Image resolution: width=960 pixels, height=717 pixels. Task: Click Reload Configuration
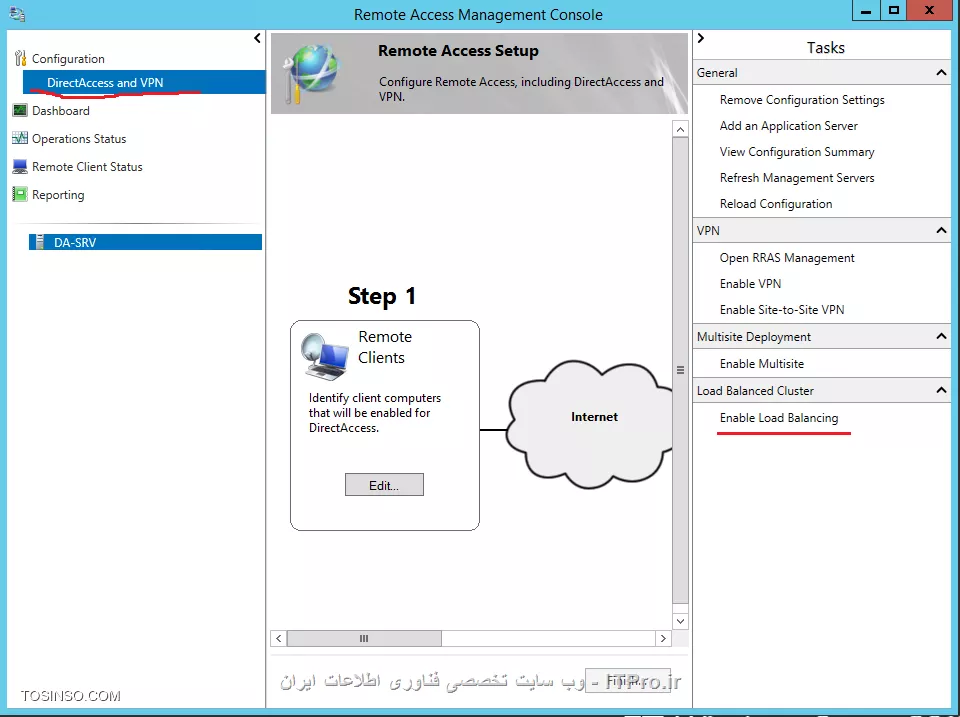click(776, 204)
